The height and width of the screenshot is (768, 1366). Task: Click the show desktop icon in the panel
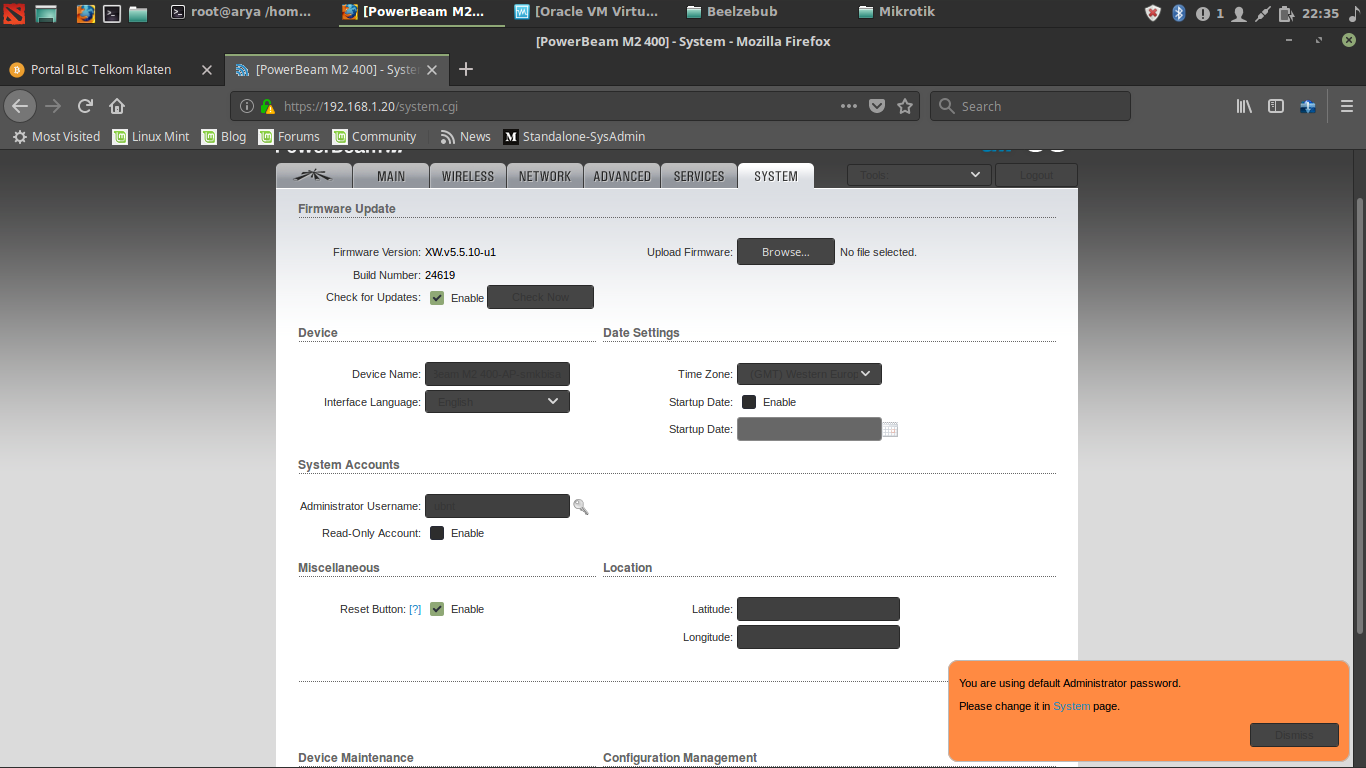[x=46, y=13]
